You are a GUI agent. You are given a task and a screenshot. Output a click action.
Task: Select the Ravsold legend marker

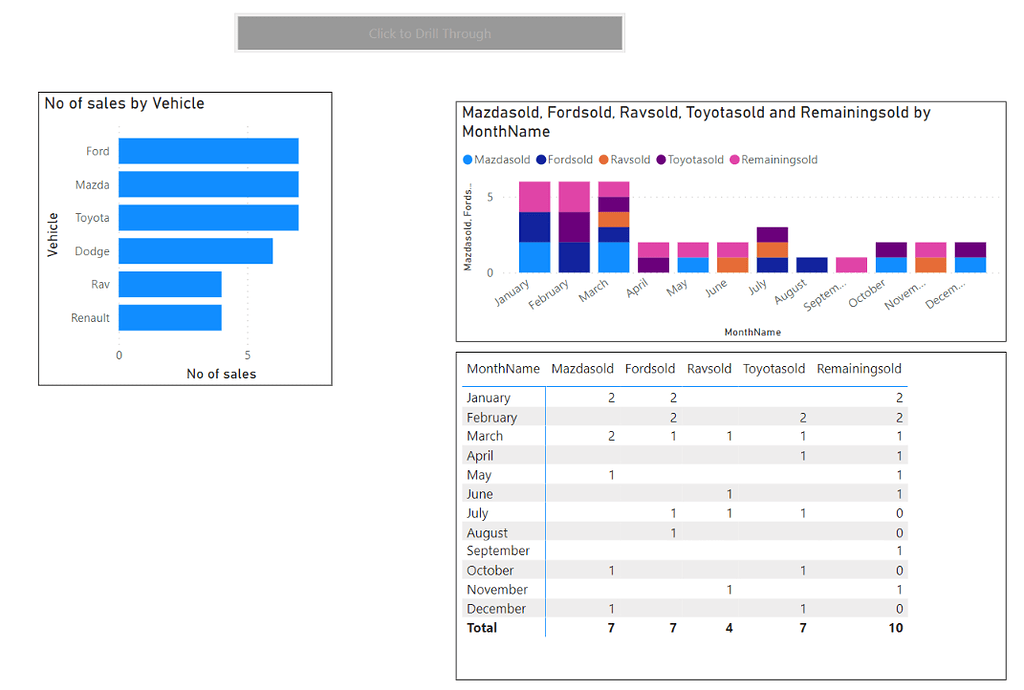point(605,160)
